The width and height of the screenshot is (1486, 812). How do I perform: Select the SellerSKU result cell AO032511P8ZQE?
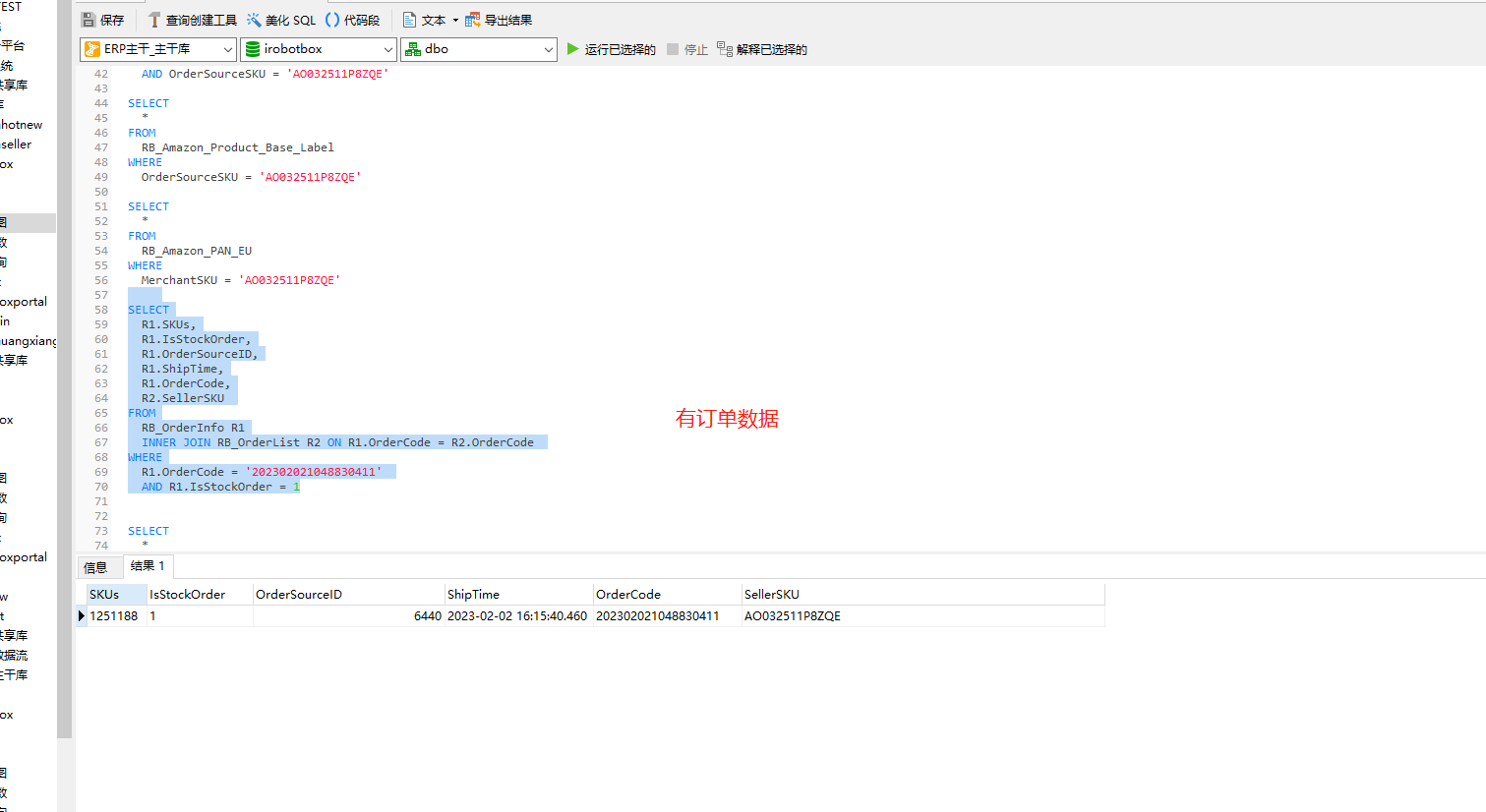[922, 616]
